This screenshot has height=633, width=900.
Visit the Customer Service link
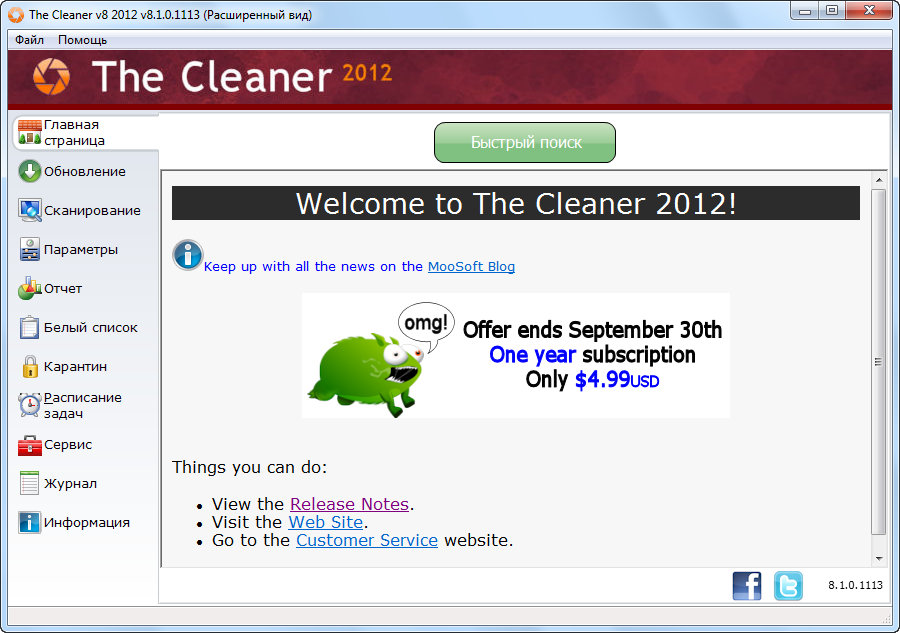point(367,540)
